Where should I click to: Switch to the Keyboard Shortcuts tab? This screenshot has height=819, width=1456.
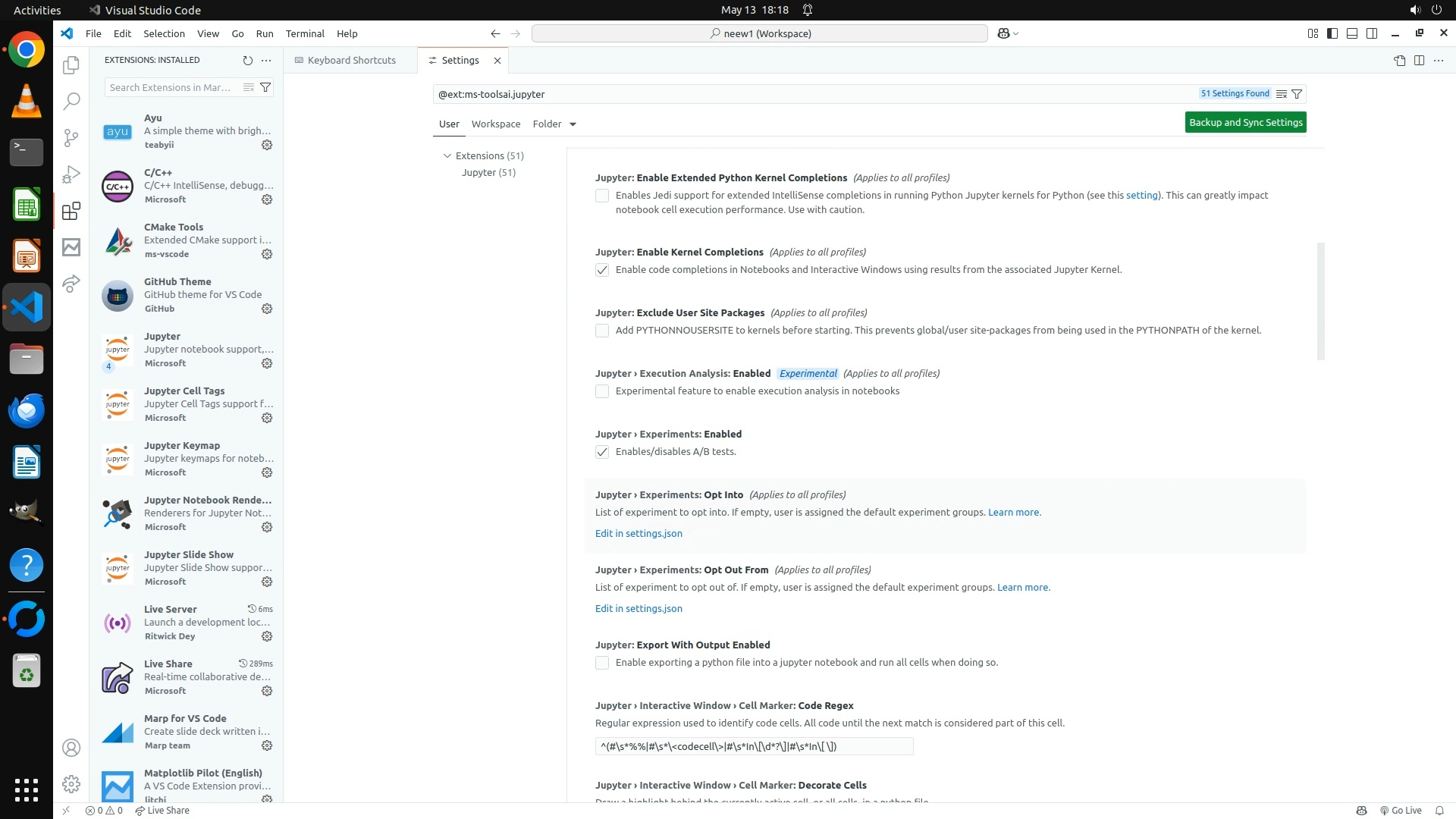(350, 60)
